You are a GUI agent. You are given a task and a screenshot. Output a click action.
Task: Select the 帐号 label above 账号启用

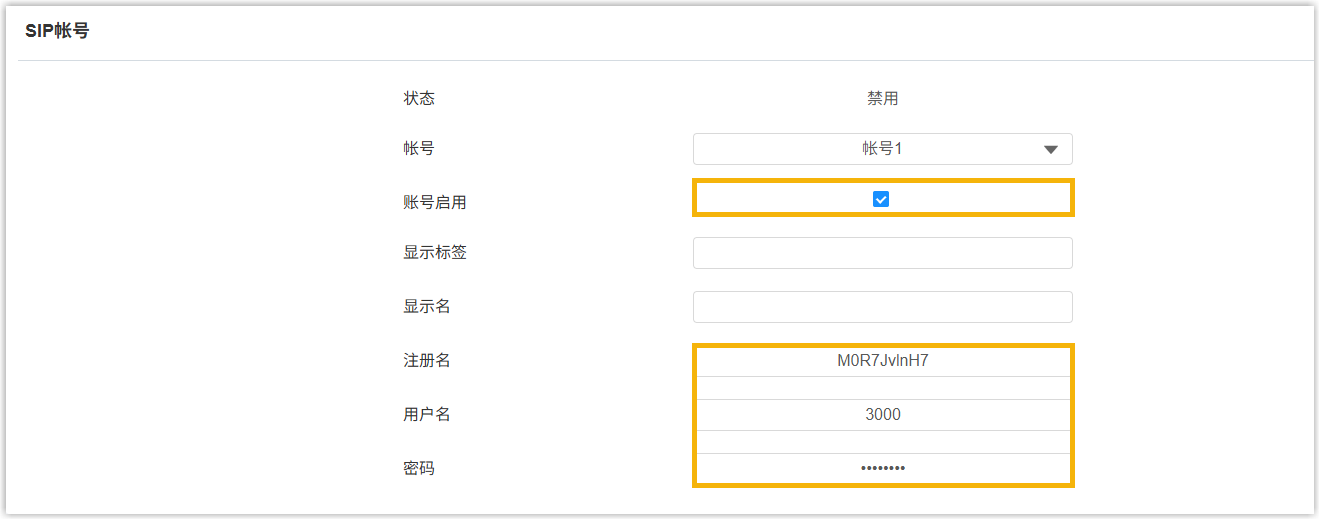pyautogui.click(x=419, y=149)
